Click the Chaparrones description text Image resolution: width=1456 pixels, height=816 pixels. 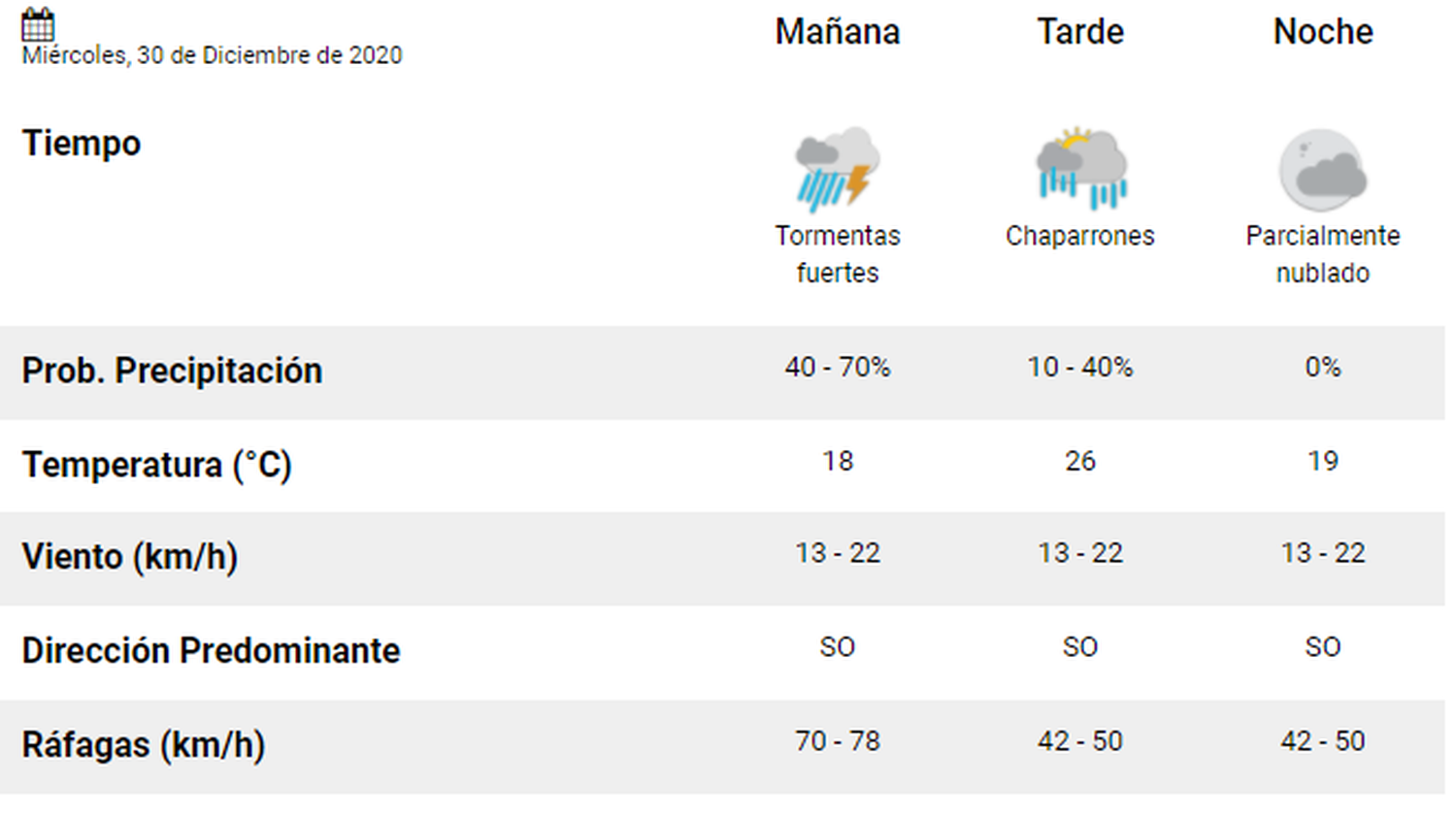point(1080,236)
